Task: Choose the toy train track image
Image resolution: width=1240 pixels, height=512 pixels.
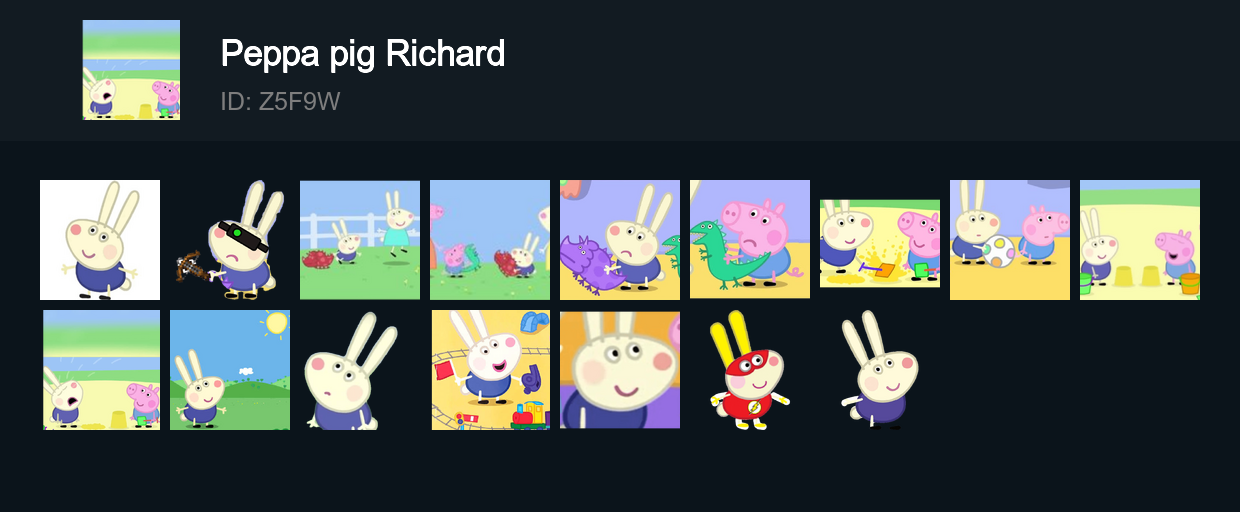Action: coord(491,370)
